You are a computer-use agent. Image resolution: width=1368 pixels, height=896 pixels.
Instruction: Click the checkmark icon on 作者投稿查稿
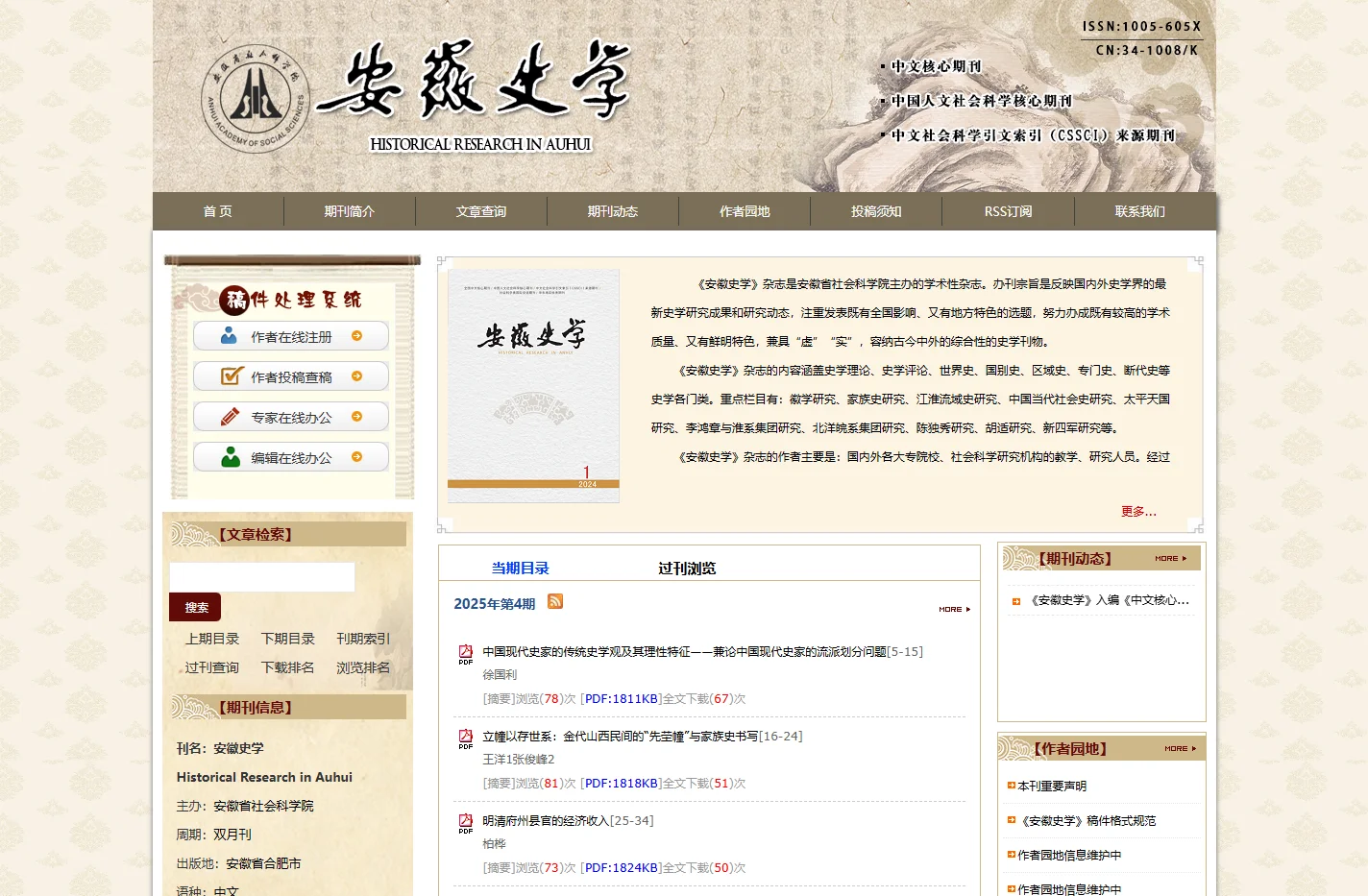tap(232, 375)
